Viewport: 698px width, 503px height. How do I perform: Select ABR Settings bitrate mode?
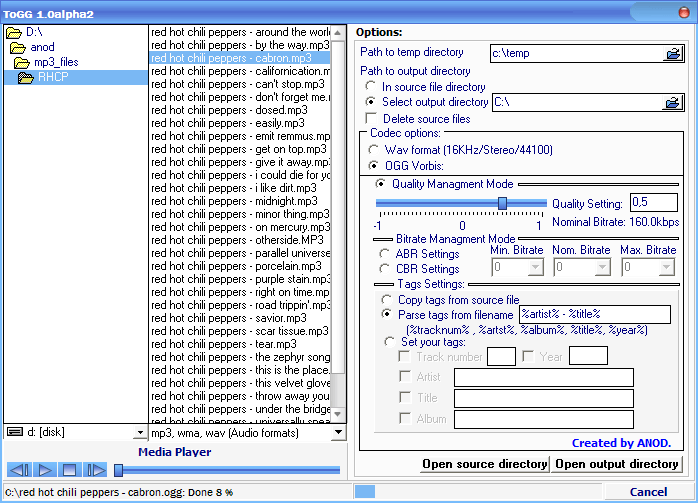click(x=384, y=254)
